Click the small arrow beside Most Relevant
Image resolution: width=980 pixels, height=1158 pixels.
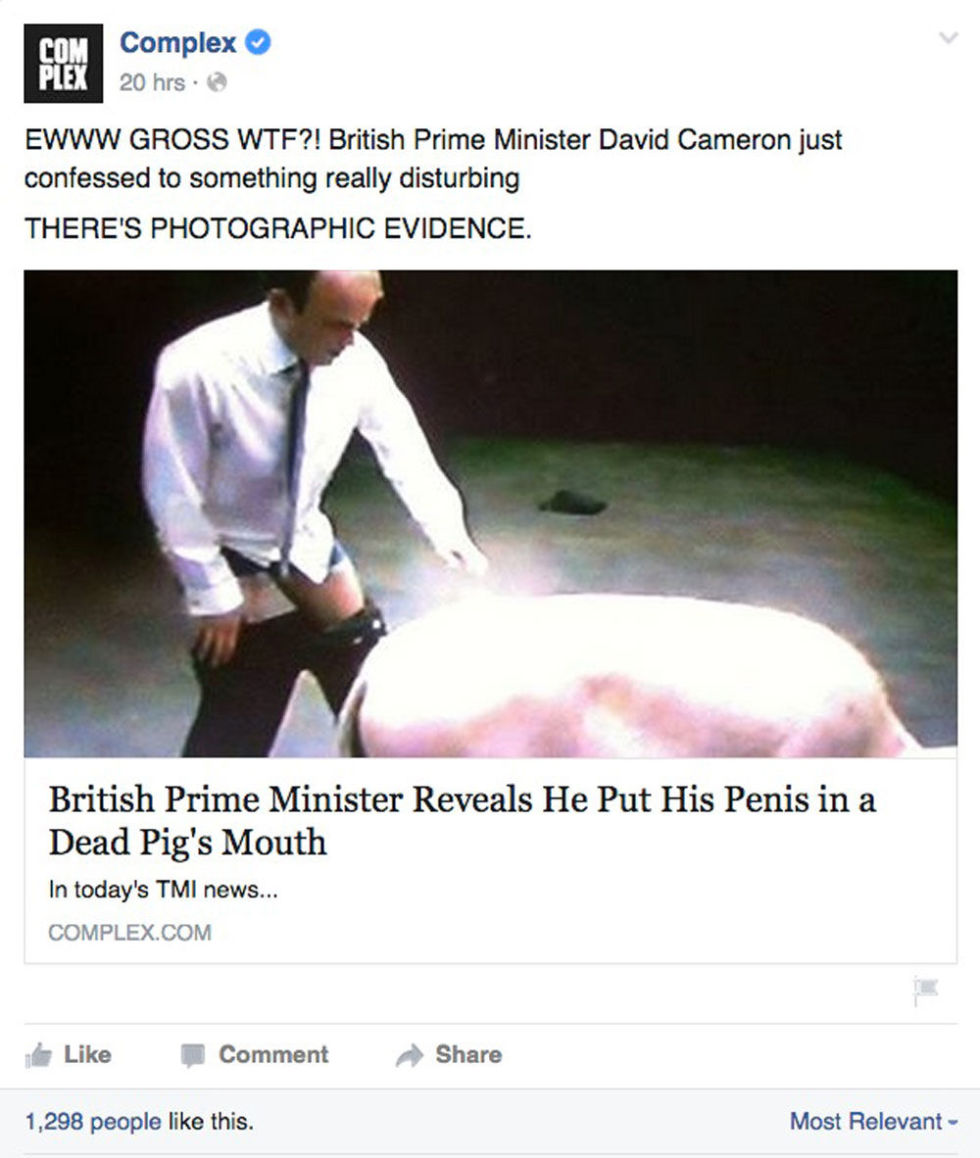(953, 1123)
